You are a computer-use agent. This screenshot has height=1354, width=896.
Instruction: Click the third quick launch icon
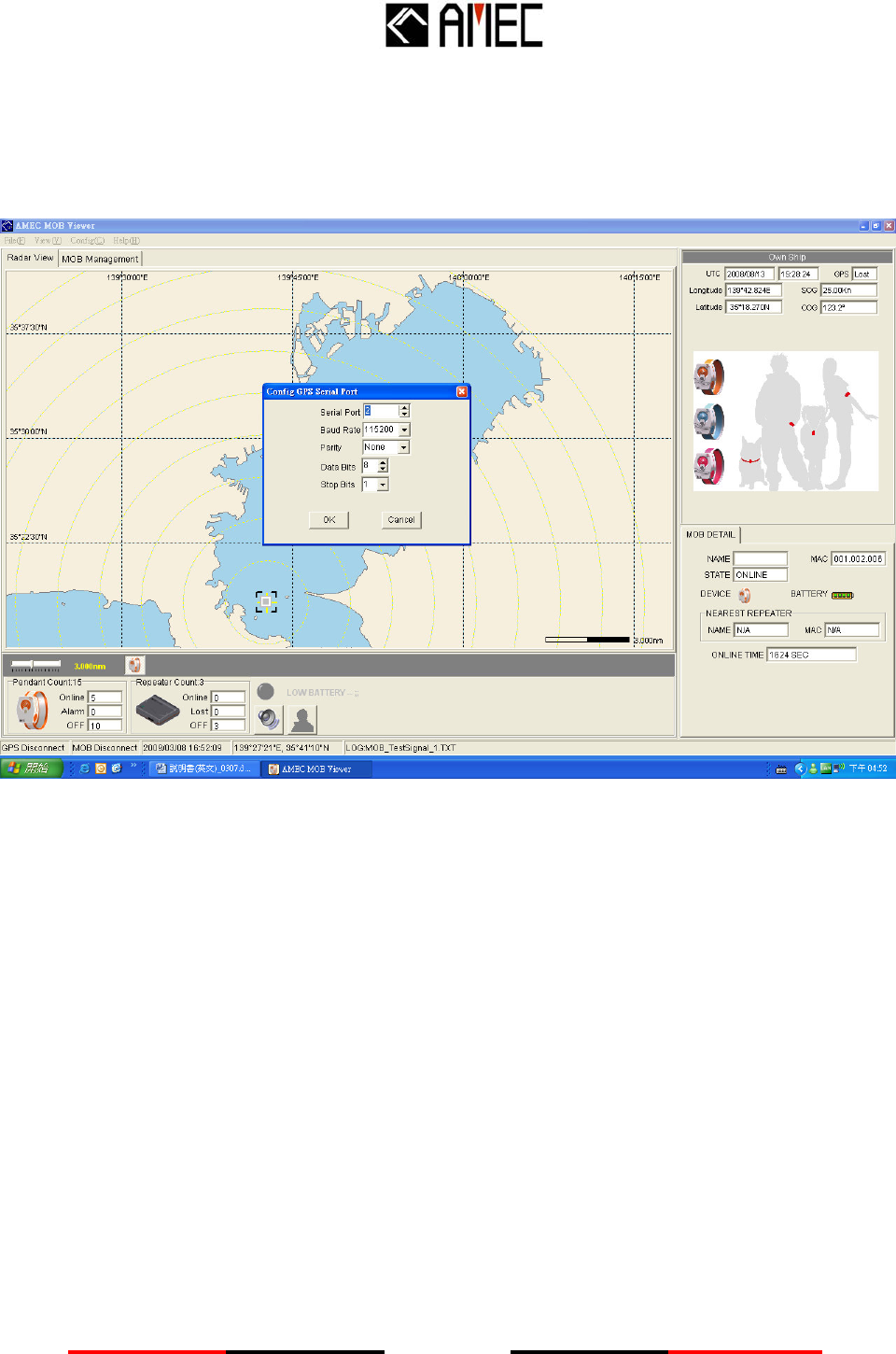(117, 769)
